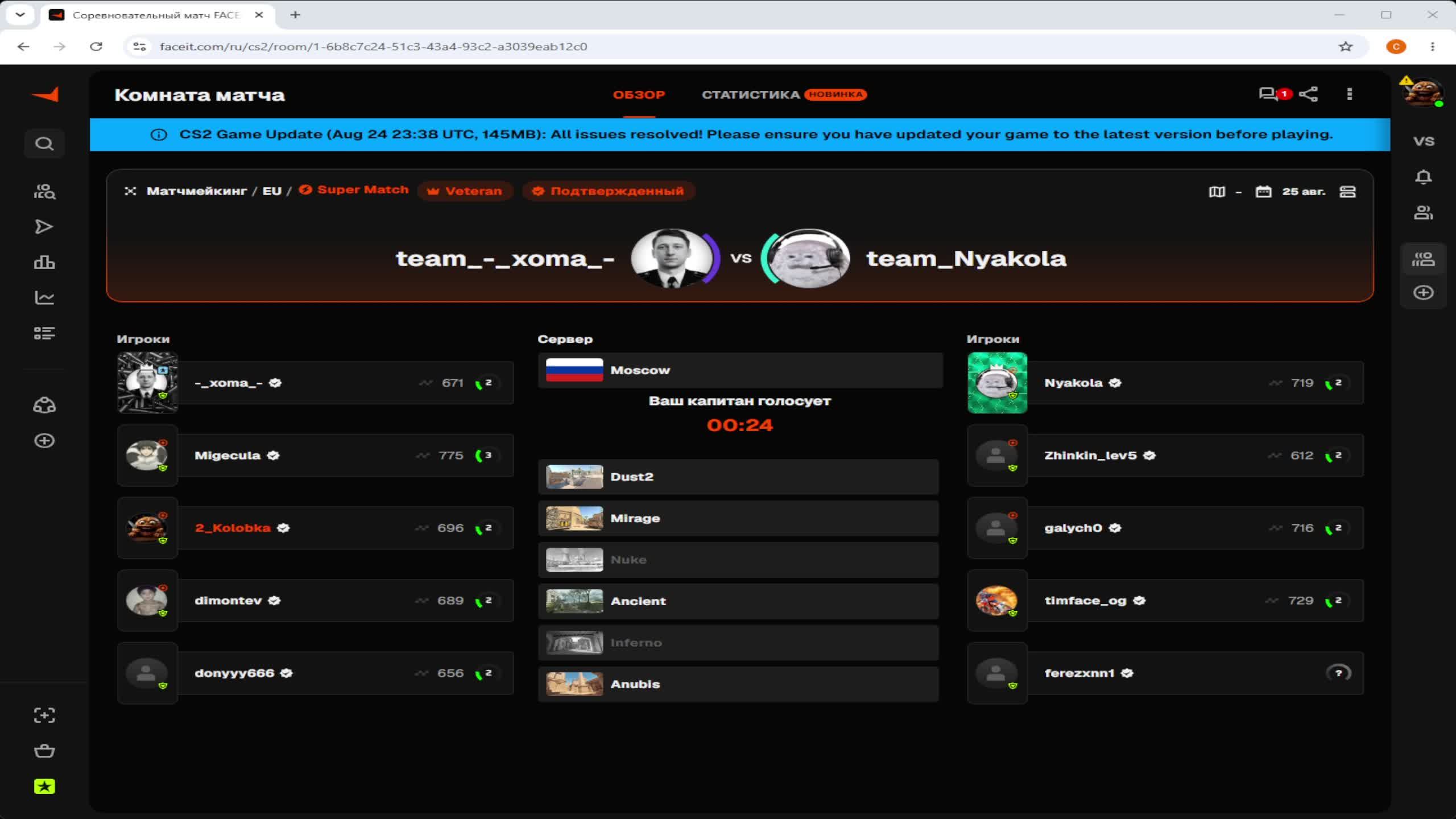Open the friends icon in right sidebar
This screenshot has width=1456, height=819.
(x=1424, y=213)
